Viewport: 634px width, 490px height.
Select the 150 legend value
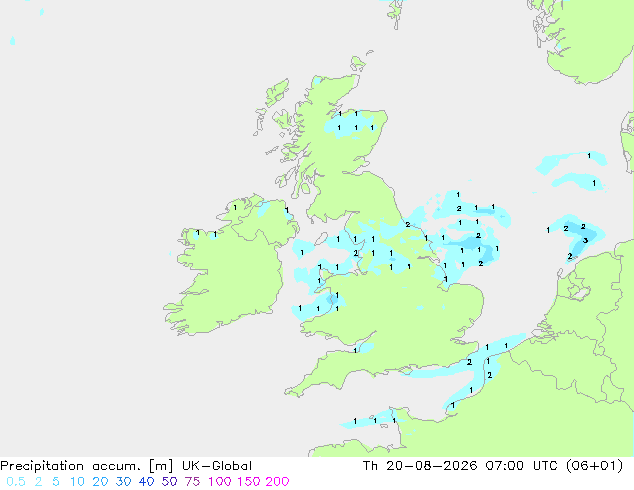click(249, 482)
